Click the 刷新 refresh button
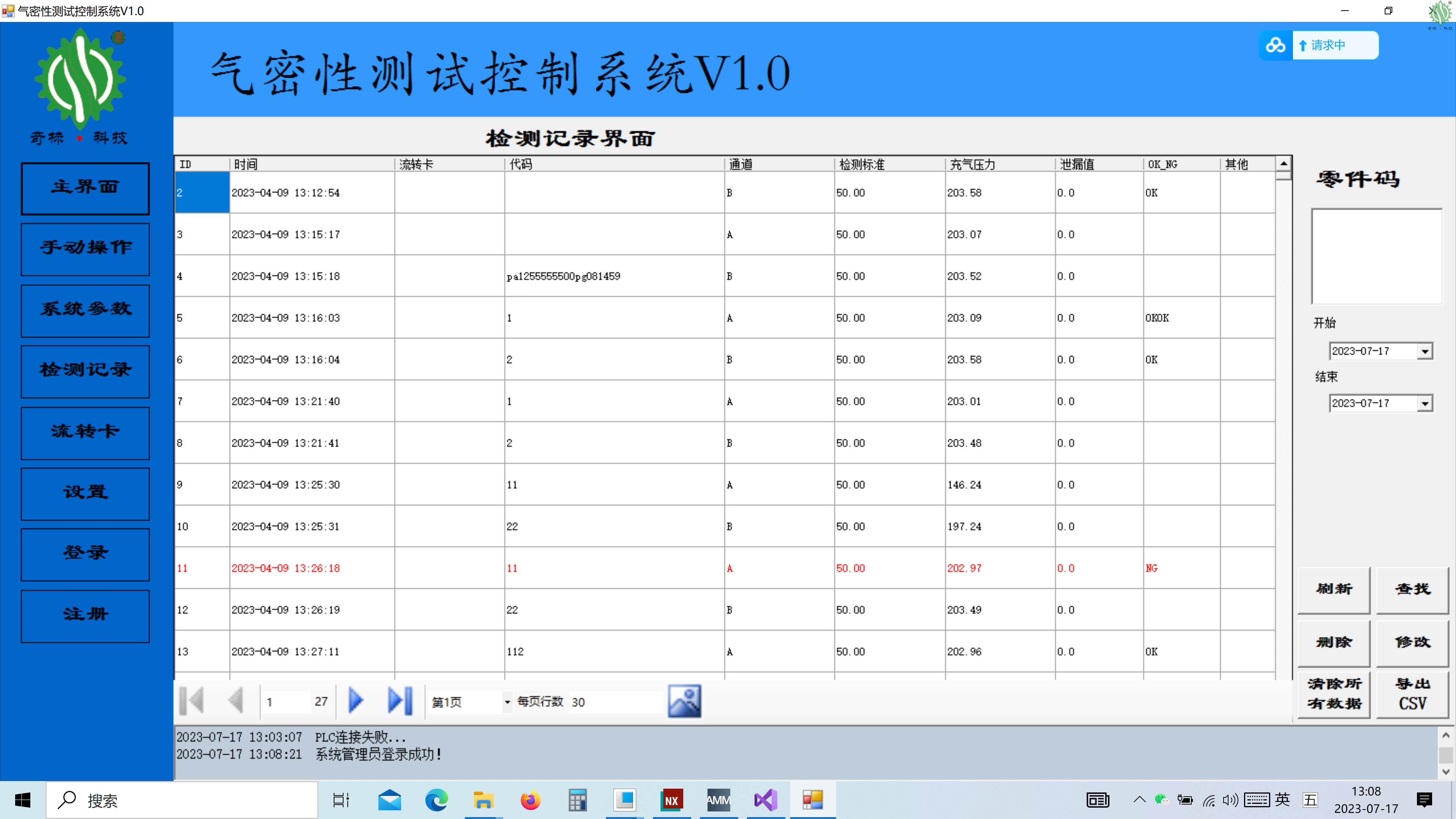Image resolution: width=1456 pixels, height=819 pixels. [x=1334, y=590]
